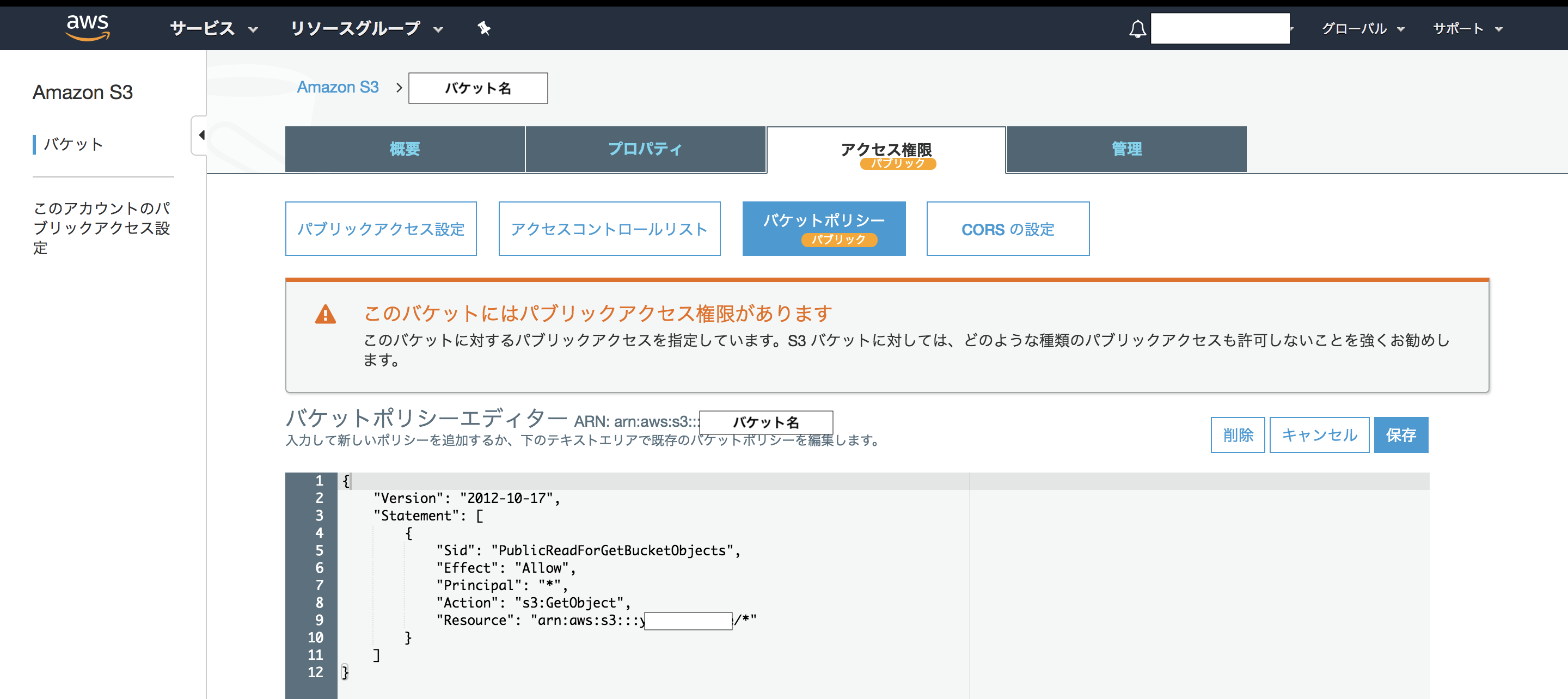1568x699 pixels.
Task: Click the sidebar collapse arrow button
Action: click(x=201, y=135)
